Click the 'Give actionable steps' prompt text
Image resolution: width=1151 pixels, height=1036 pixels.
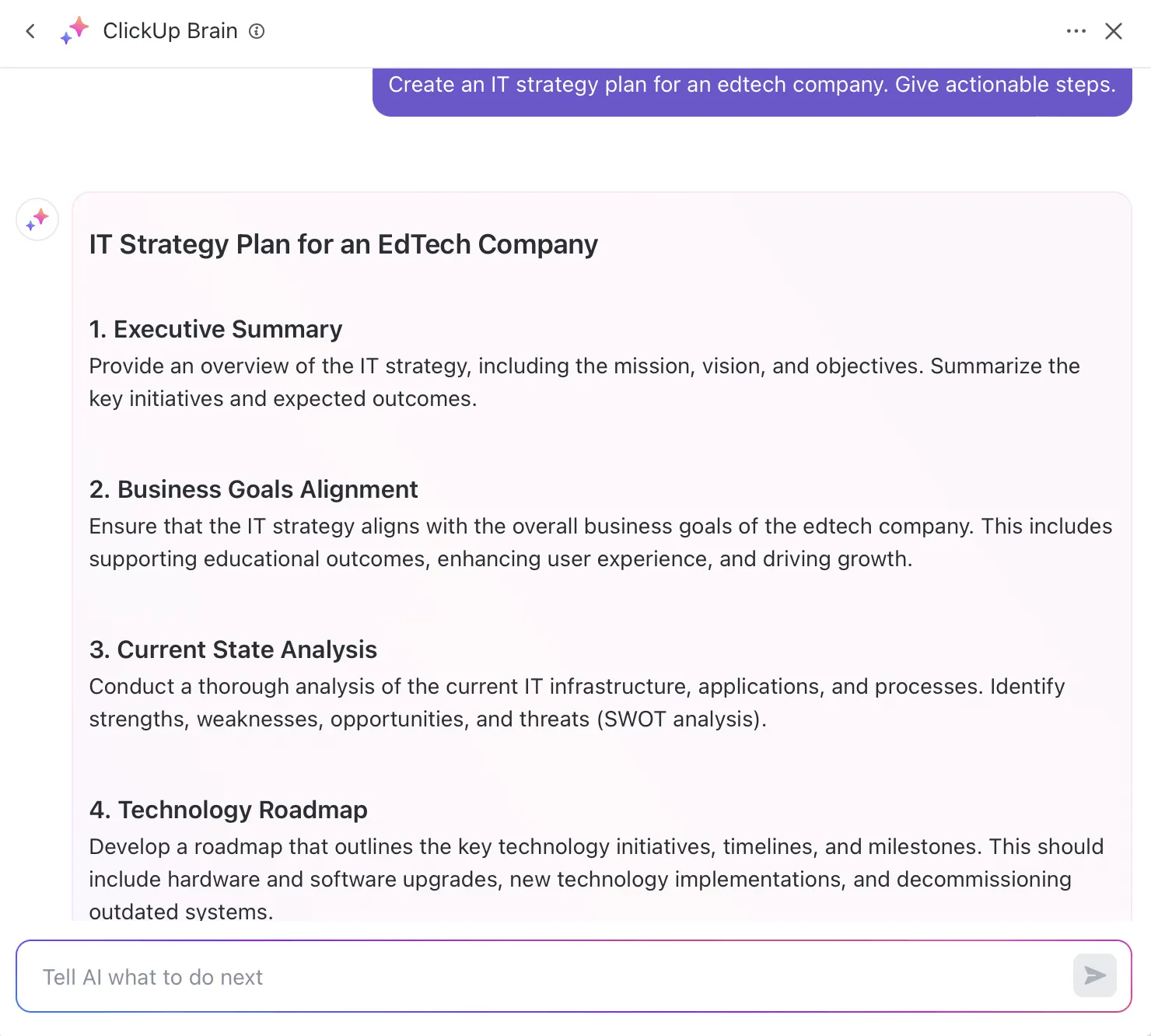[1005, 84]
